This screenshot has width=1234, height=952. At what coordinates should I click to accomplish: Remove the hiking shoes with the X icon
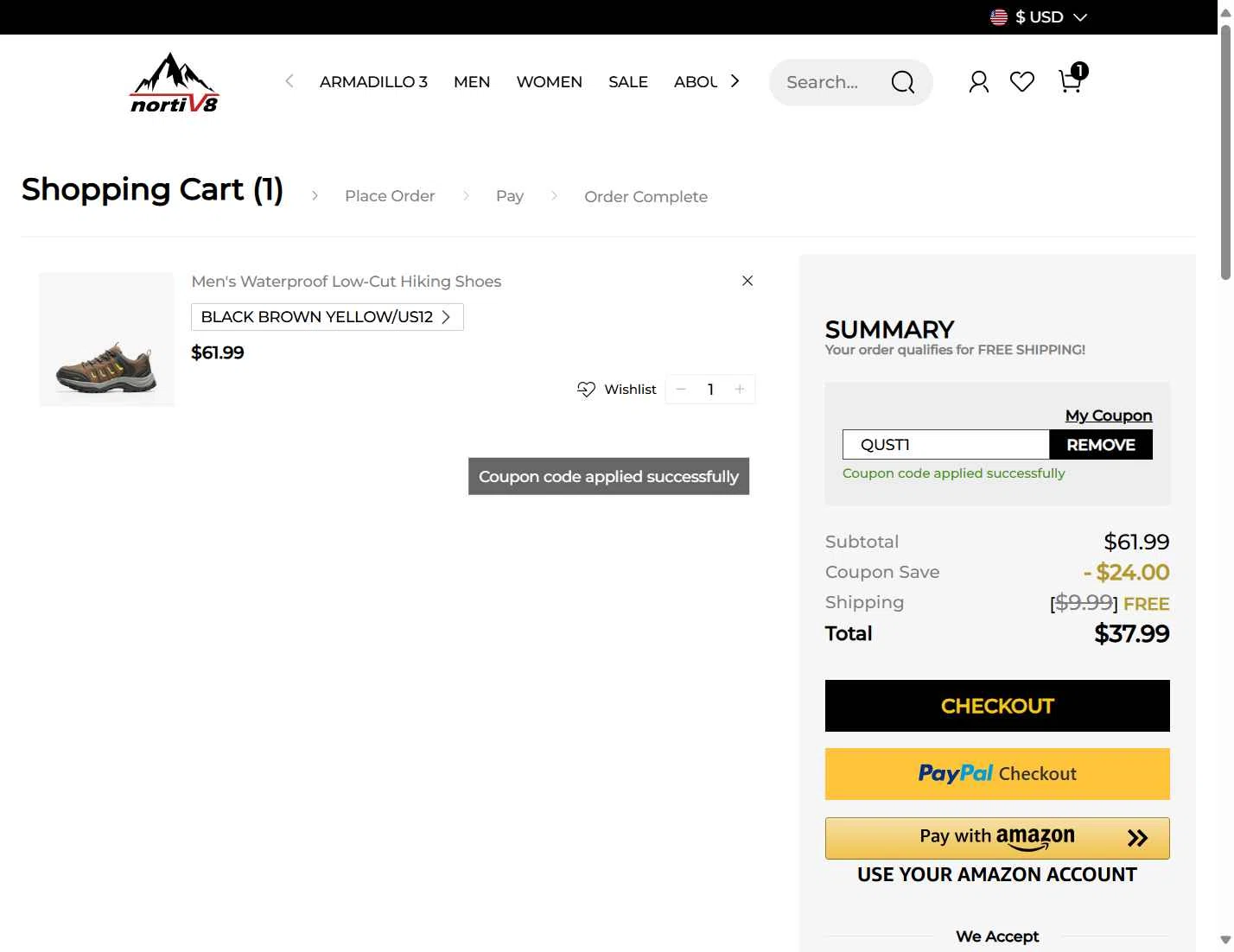747,281
